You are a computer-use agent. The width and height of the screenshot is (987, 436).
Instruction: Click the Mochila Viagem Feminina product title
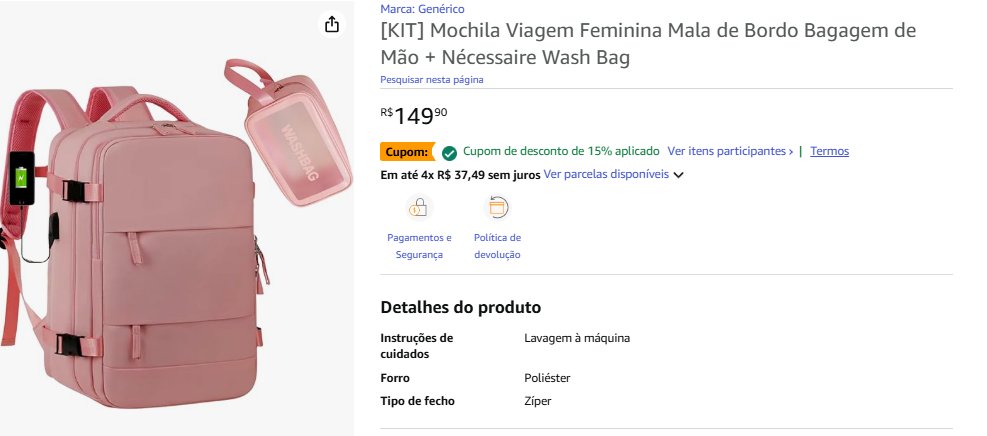pos(647,43)
